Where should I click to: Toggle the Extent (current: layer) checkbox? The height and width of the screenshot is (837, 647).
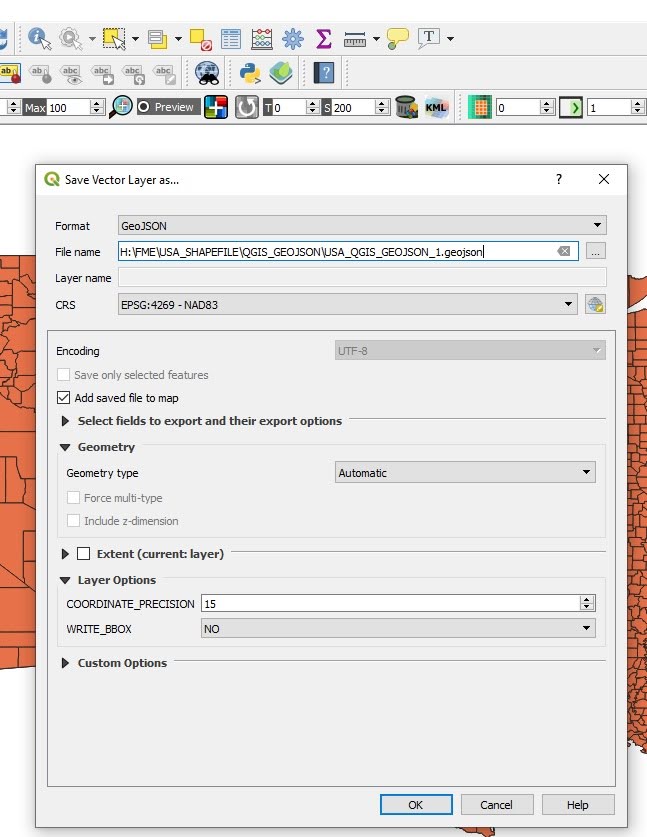(84, 553)
